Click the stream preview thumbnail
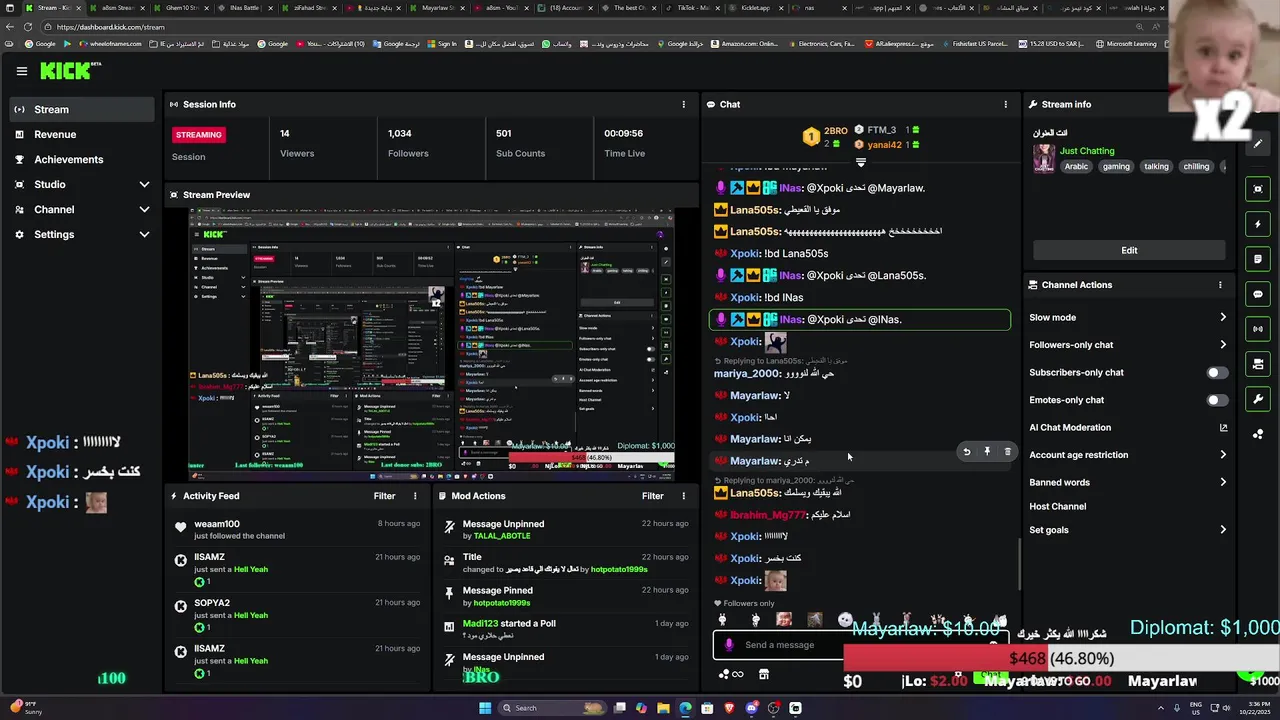Image resolution: width=1280 pixels, height=720 pixels. click(x=432, y=345)
